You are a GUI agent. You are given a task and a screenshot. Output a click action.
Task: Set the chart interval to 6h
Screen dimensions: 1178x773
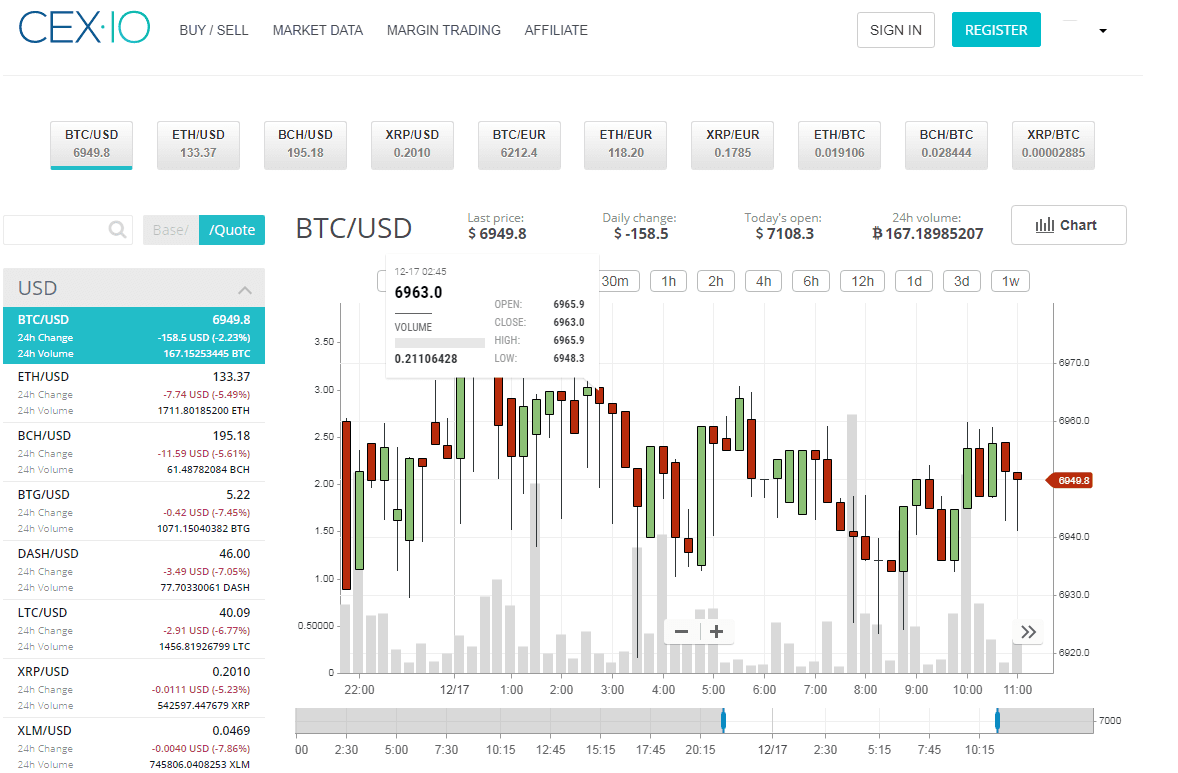click(x=811, y=281)
